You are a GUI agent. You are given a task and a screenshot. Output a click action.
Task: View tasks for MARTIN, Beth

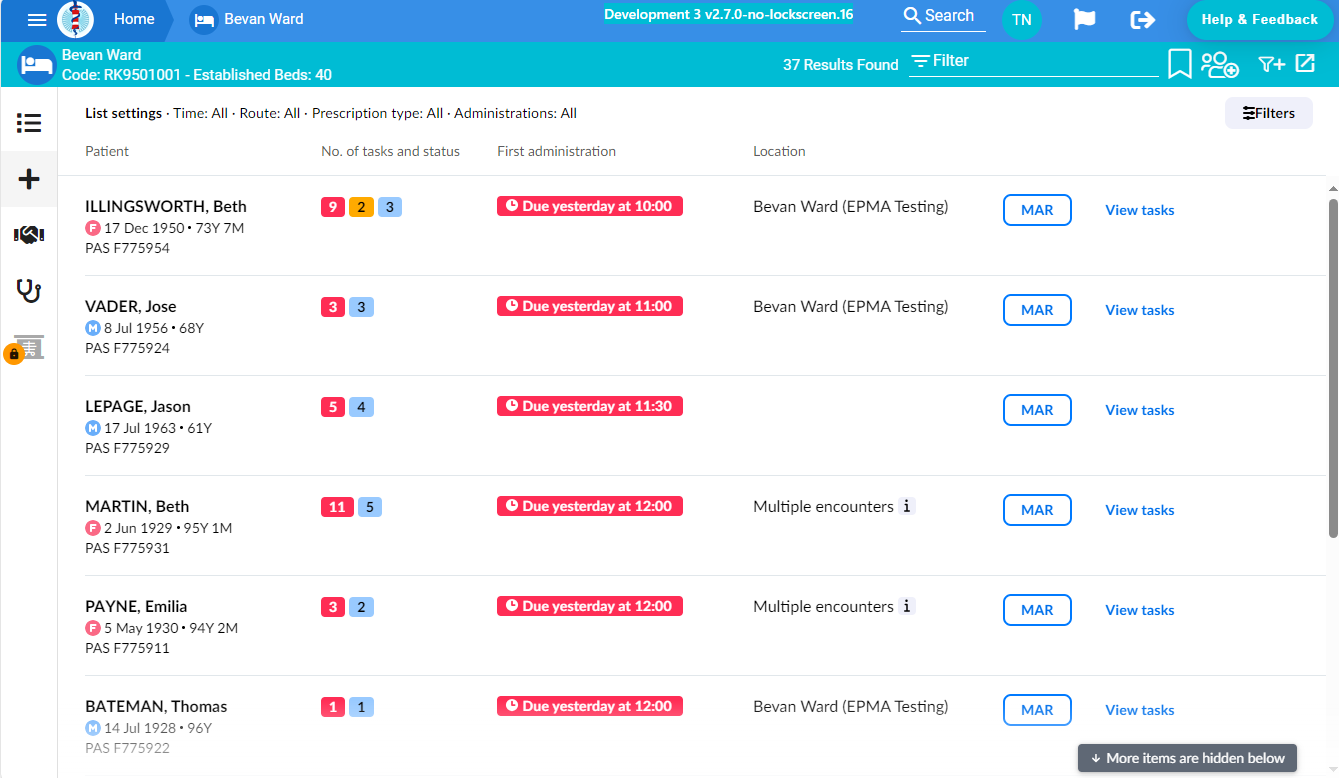[1139, 510]
